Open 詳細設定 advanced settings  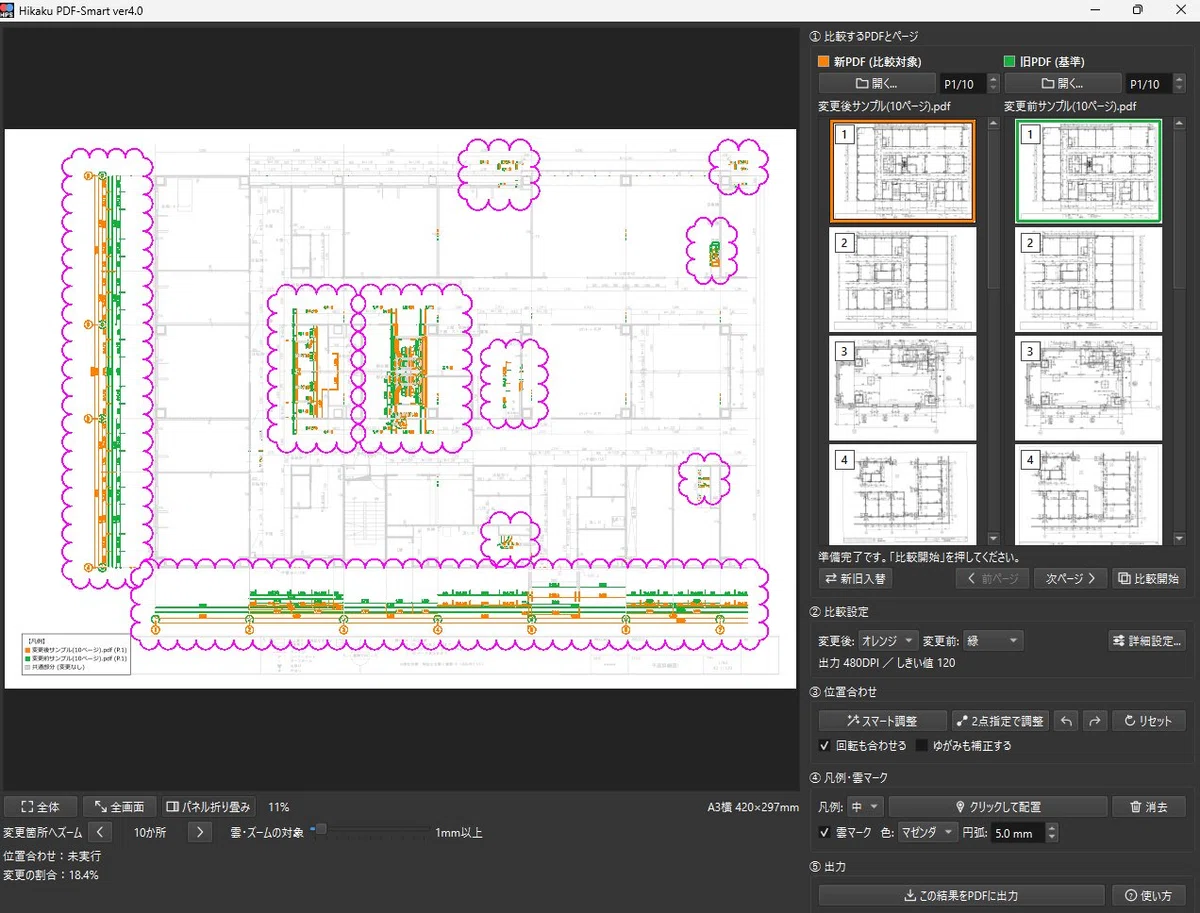click(x=1148, y=640)
